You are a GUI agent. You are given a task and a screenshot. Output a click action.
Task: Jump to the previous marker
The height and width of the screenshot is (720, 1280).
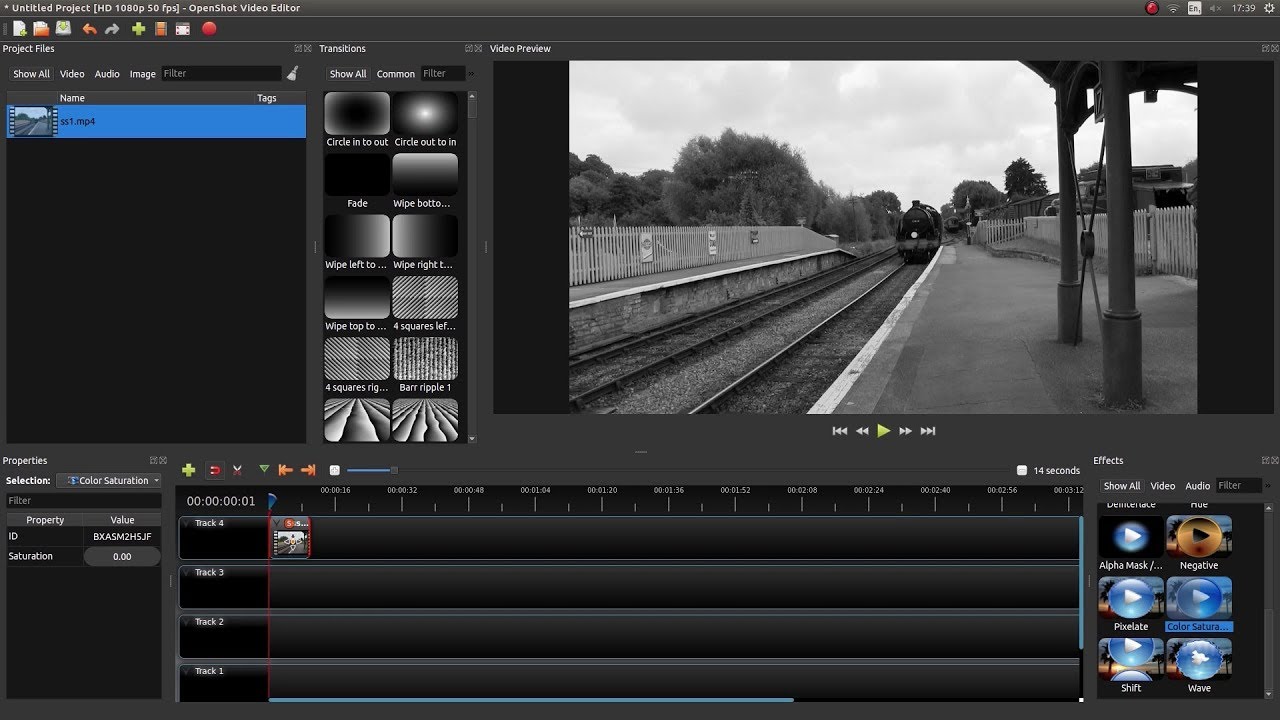tap(285, 470)
